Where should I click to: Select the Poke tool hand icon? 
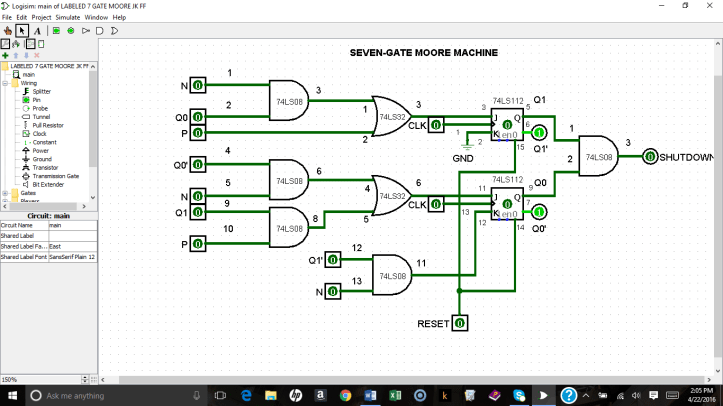[x=8, y=31]
